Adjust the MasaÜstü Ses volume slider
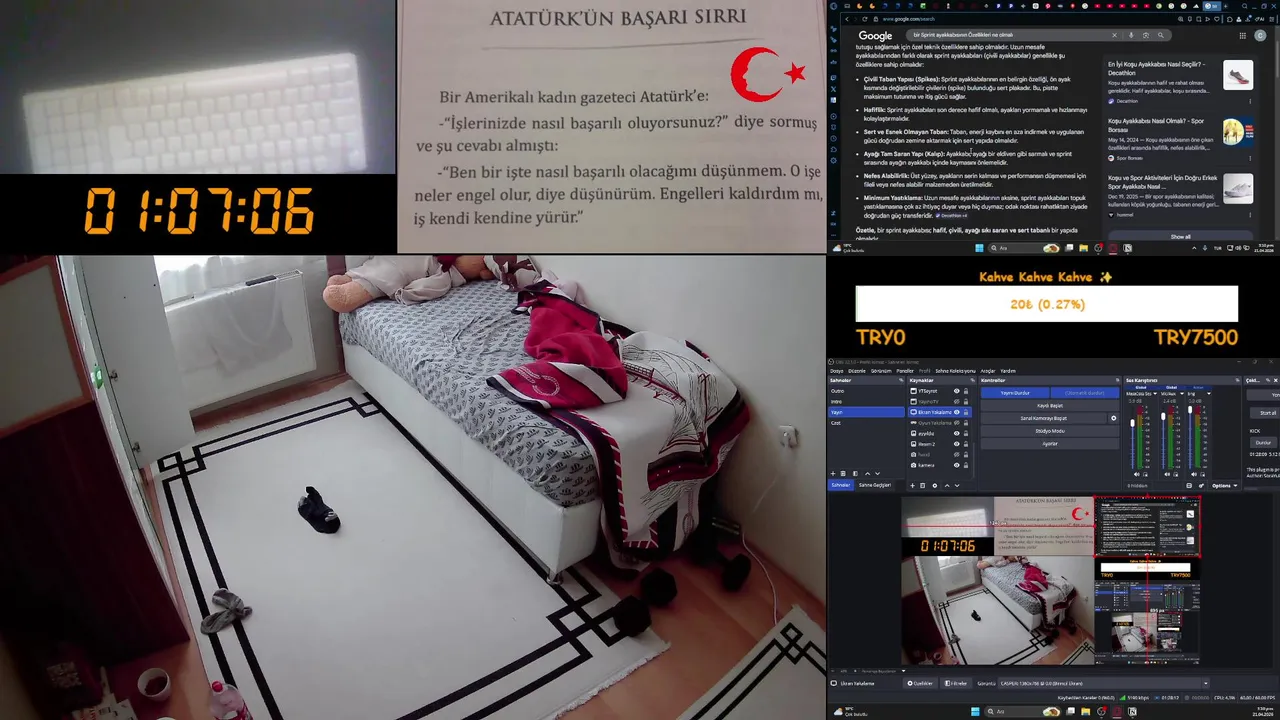The image size is (1280, 720). point(1132,423)
